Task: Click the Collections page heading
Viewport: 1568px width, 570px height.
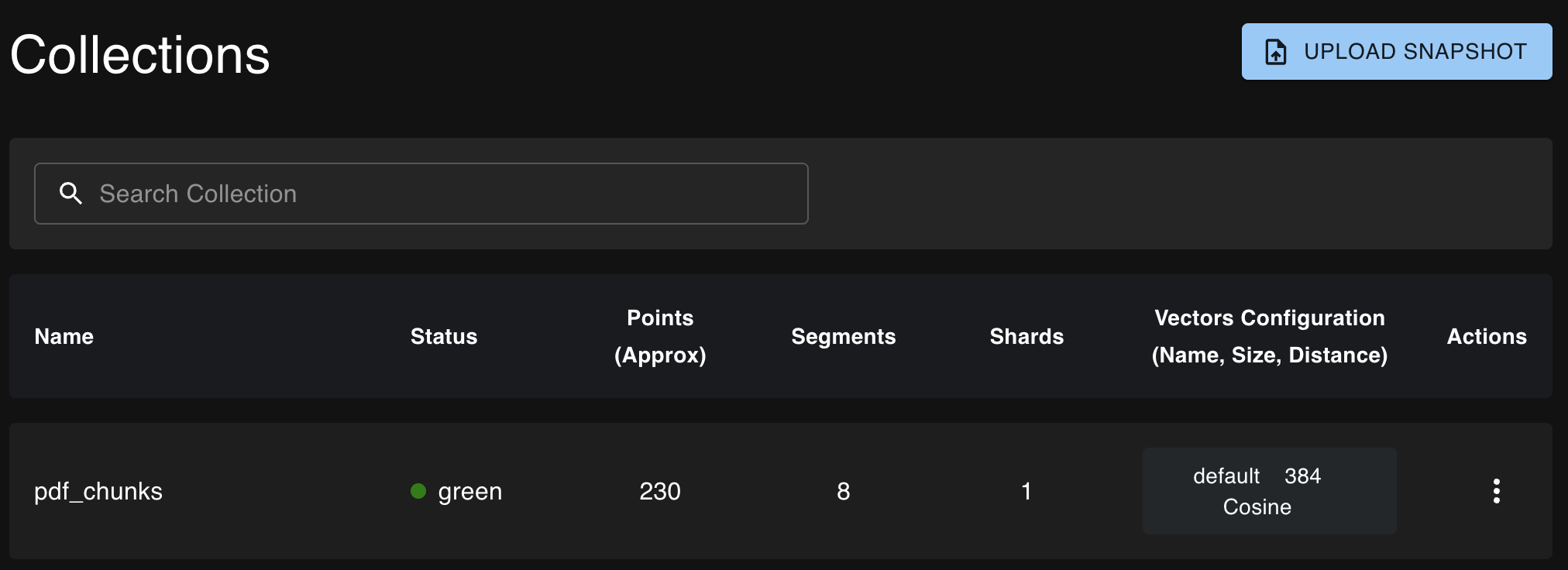Action: tap(140, 55)
